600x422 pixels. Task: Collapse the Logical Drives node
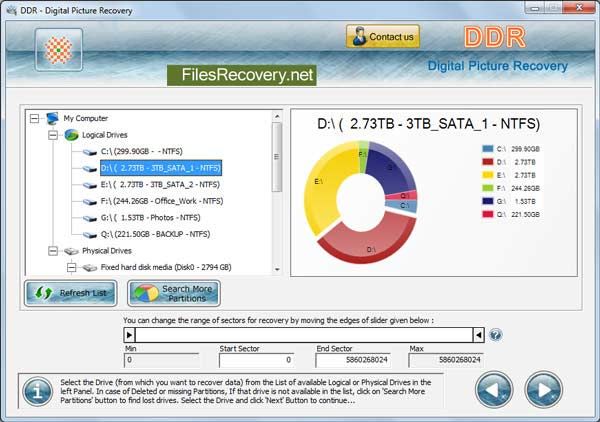pyautogui.click(x=53, y=135)
